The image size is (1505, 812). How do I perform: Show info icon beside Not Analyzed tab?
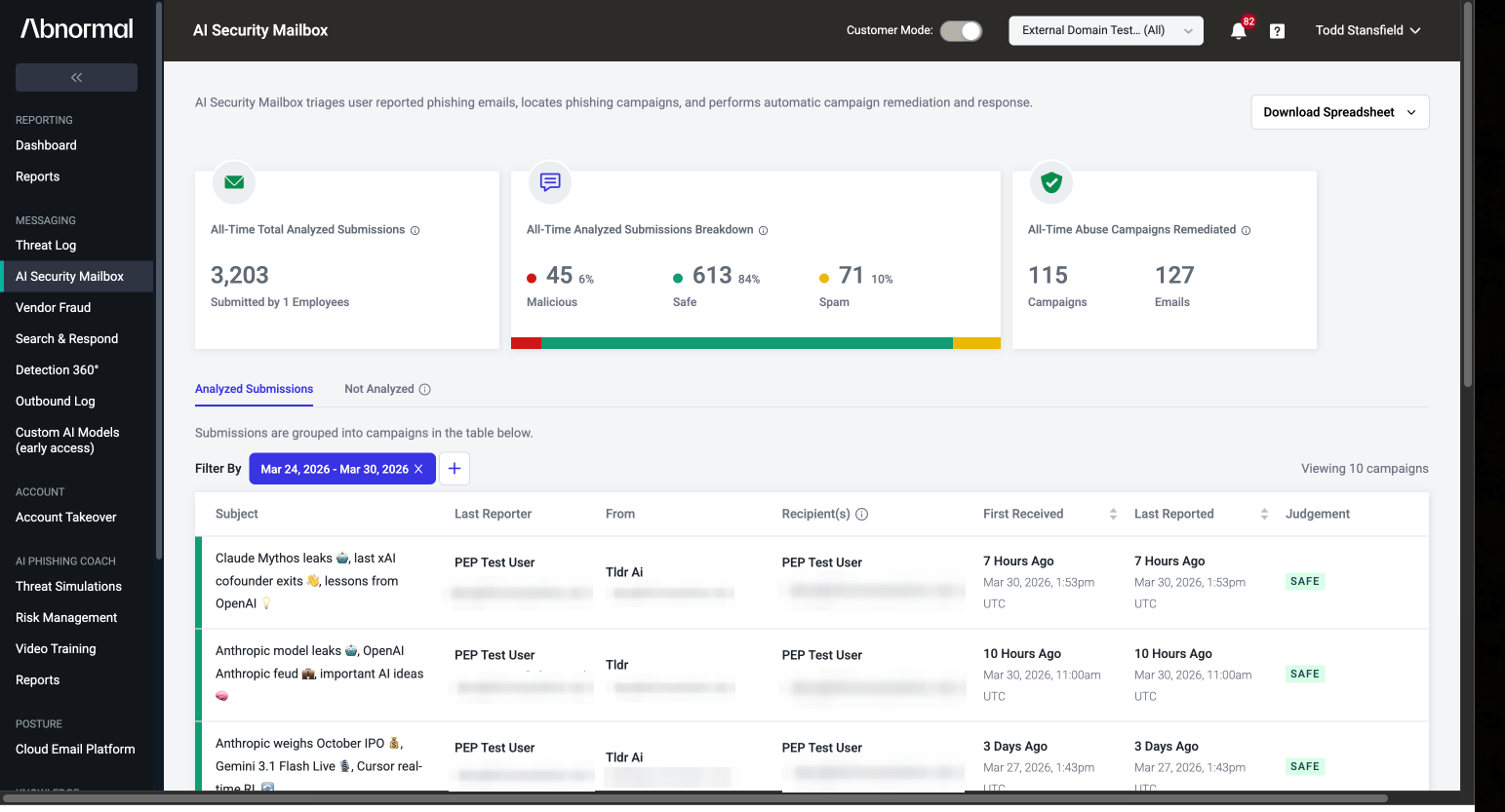[424, 390]
